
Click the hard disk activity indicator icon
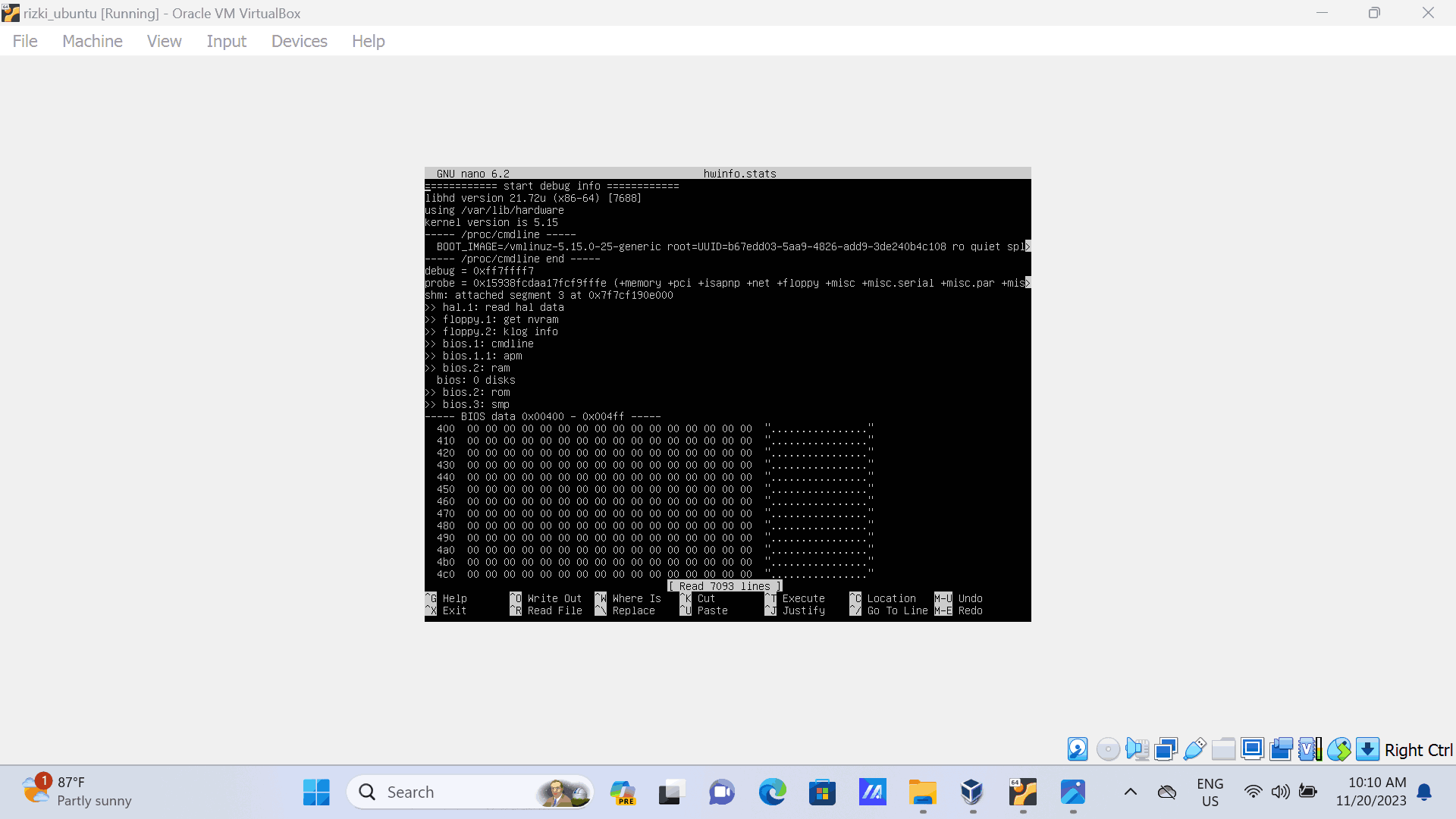click(1078, 749)
